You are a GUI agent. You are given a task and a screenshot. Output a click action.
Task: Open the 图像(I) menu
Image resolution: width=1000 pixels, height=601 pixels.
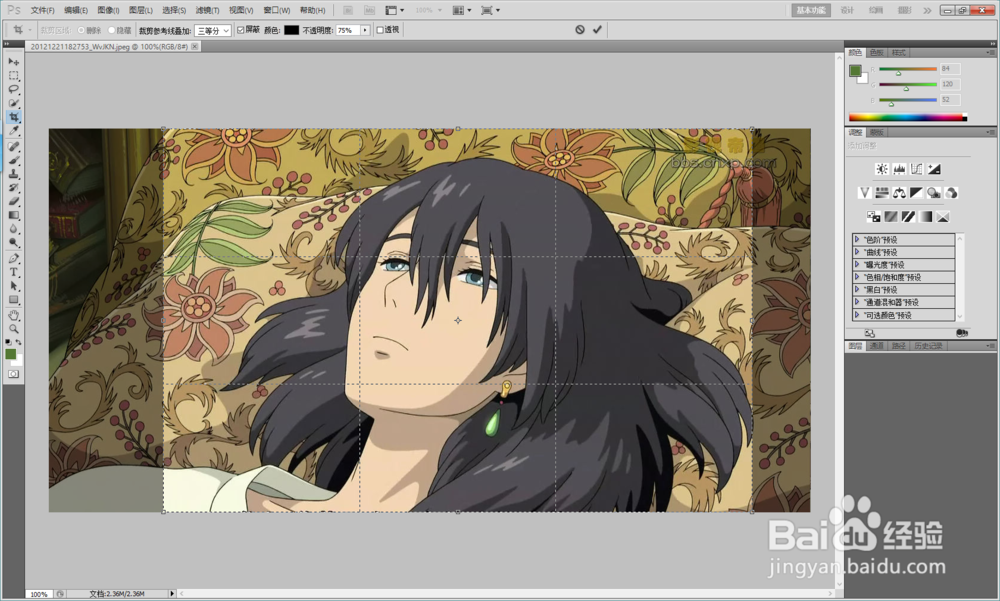pyautogui.click(x=108, y=10)
